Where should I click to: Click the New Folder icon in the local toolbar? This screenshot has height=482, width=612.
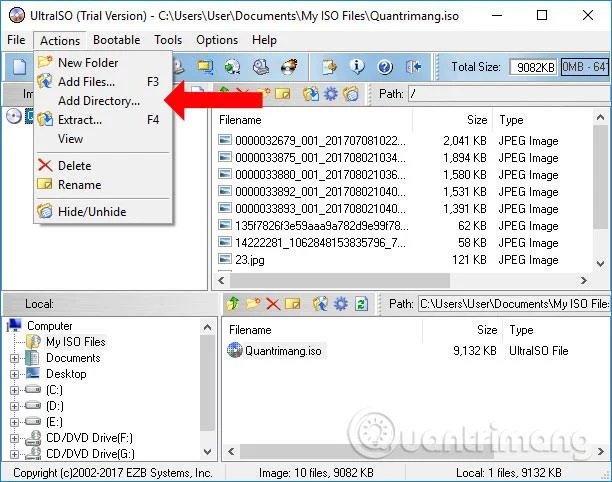(253, 303)
